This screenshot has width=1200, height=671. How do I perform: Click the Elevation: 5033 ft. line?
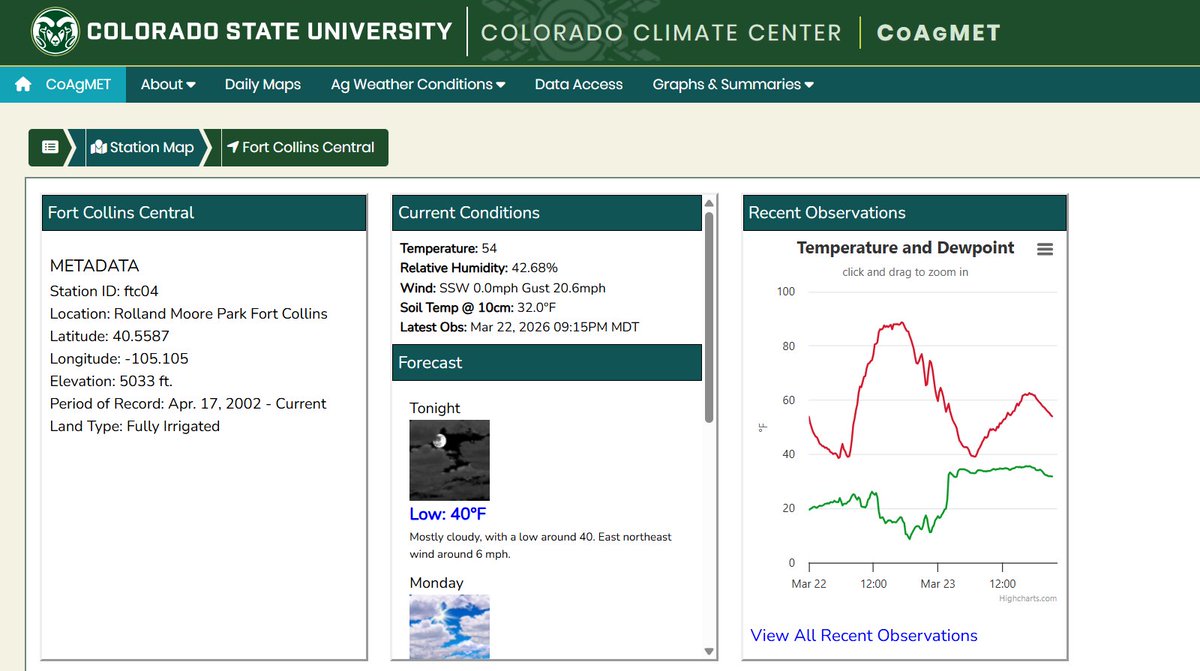tap(111, 381)
